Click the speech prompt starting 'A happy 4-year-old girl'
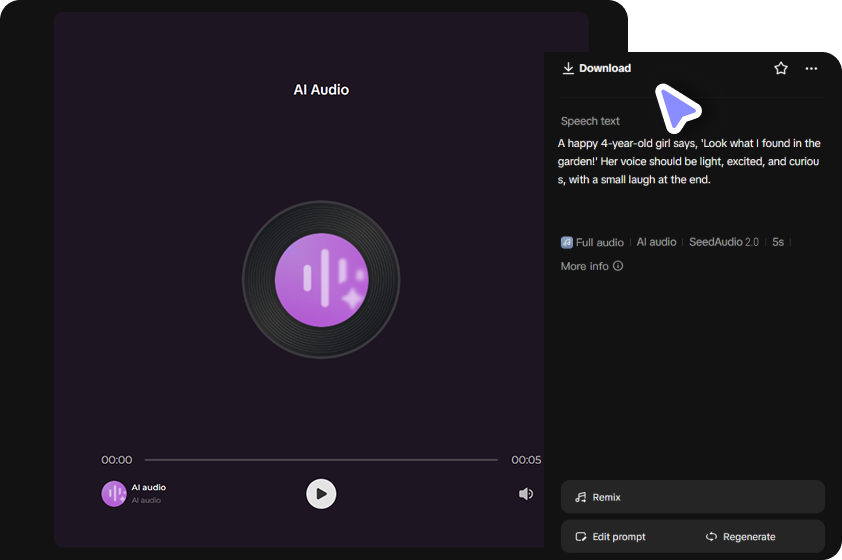Image resolution: width=842 pixels, height=560 pixels. [689, 162]
